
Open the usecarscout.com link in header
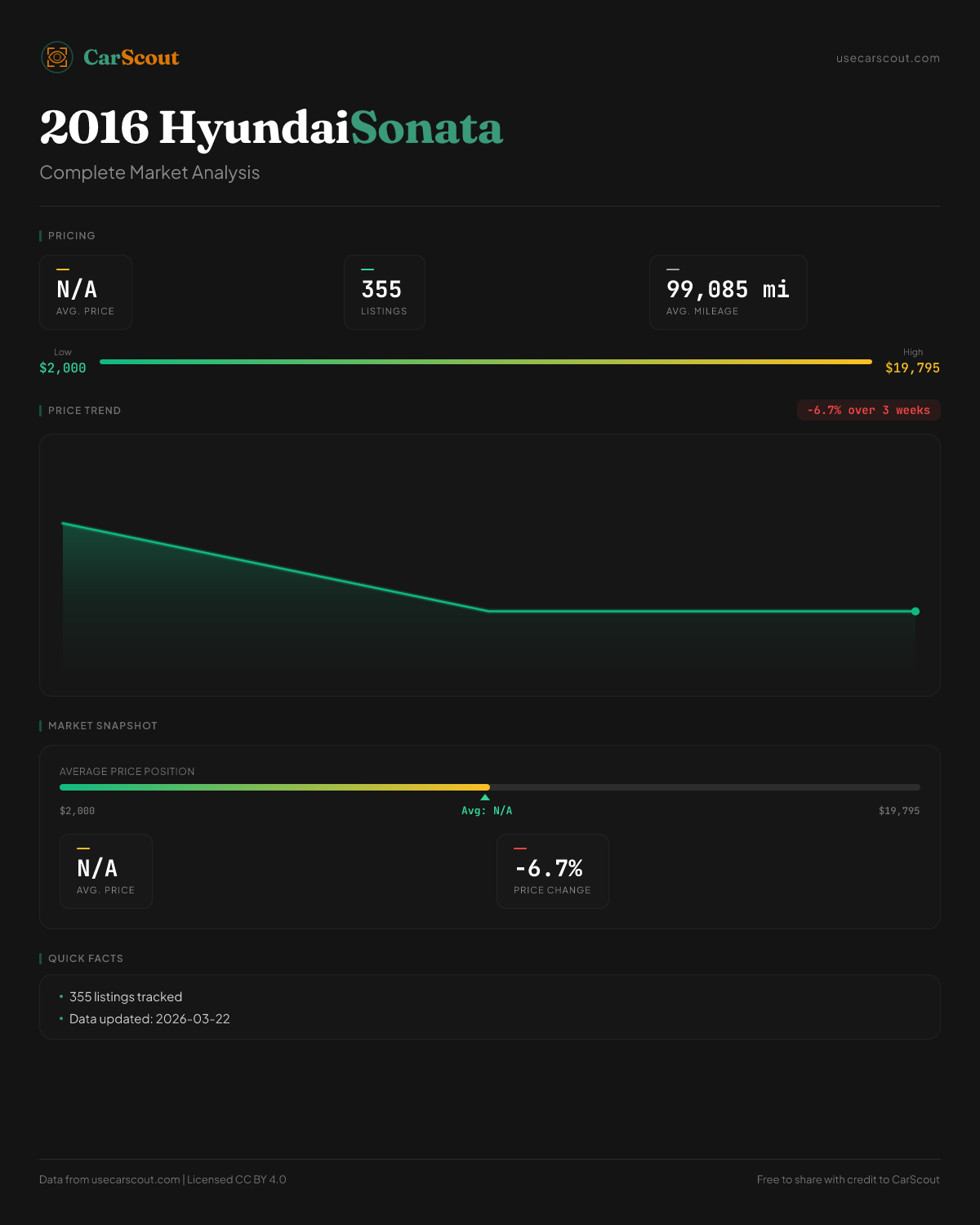pyautogui.click(x=888, y=58)
